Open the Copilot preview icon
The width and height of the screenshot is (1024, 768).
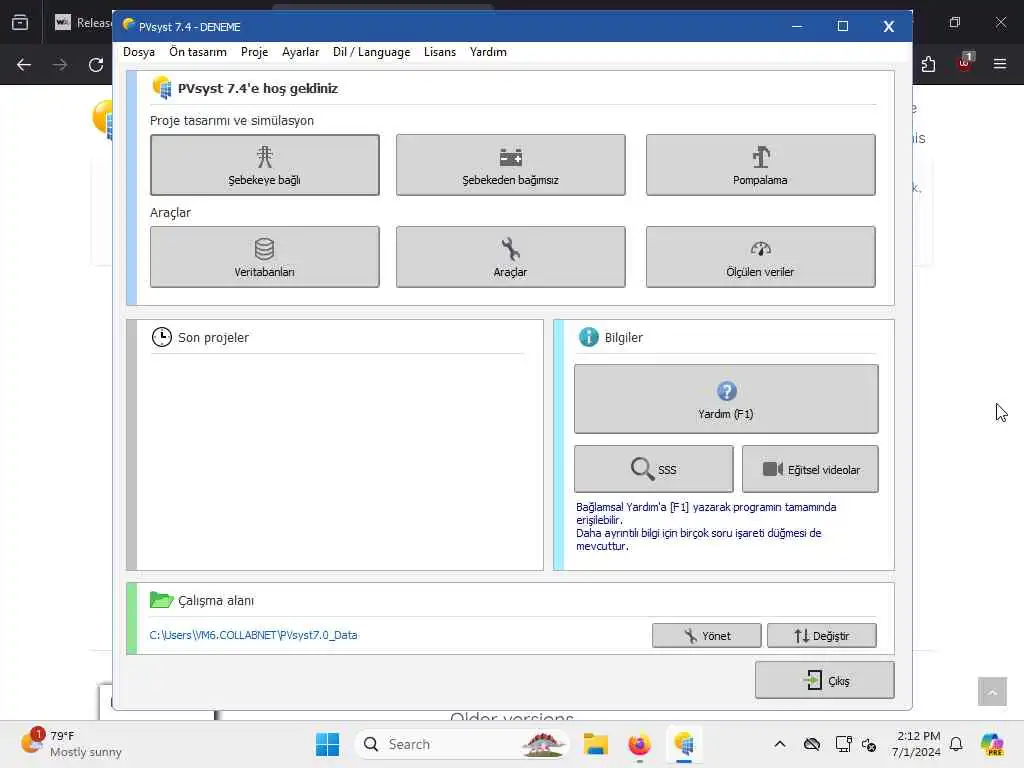coord(992,744)
